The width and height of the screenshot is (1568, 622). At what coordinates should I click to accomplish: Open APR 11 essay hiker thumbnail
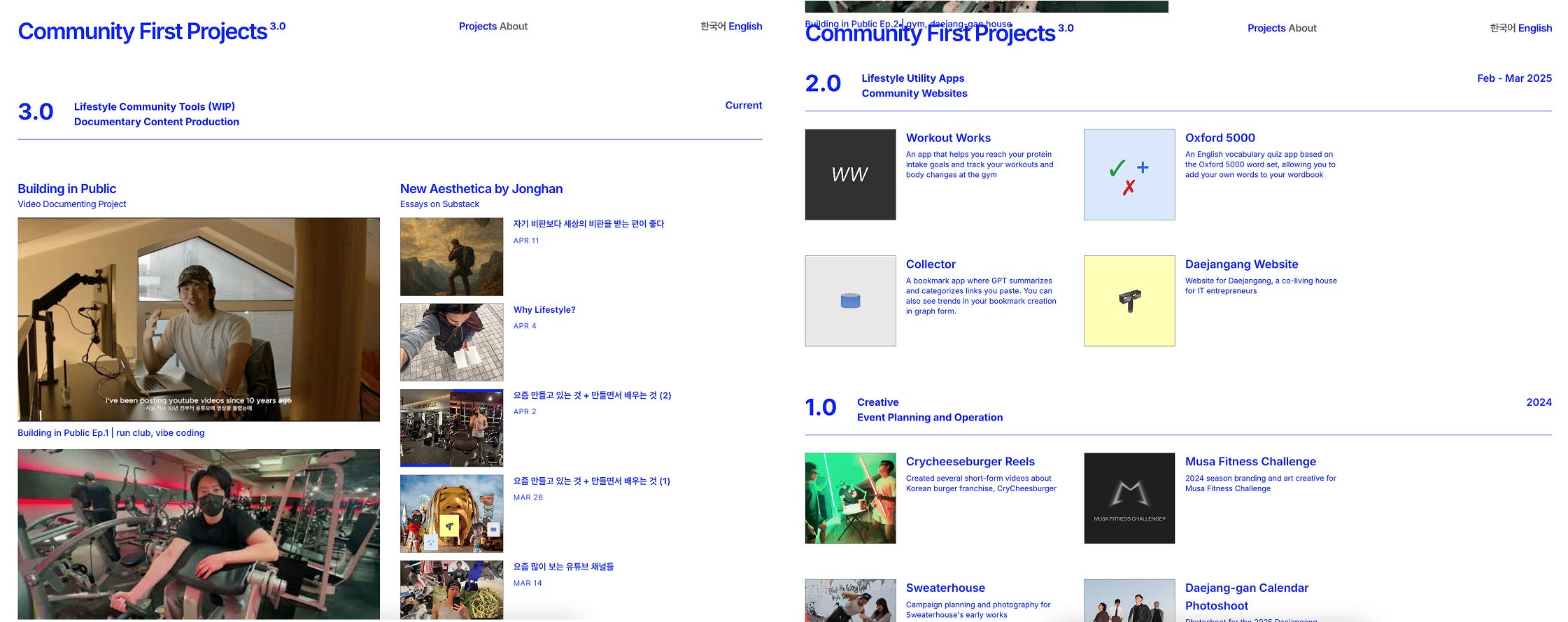[451, 256]
